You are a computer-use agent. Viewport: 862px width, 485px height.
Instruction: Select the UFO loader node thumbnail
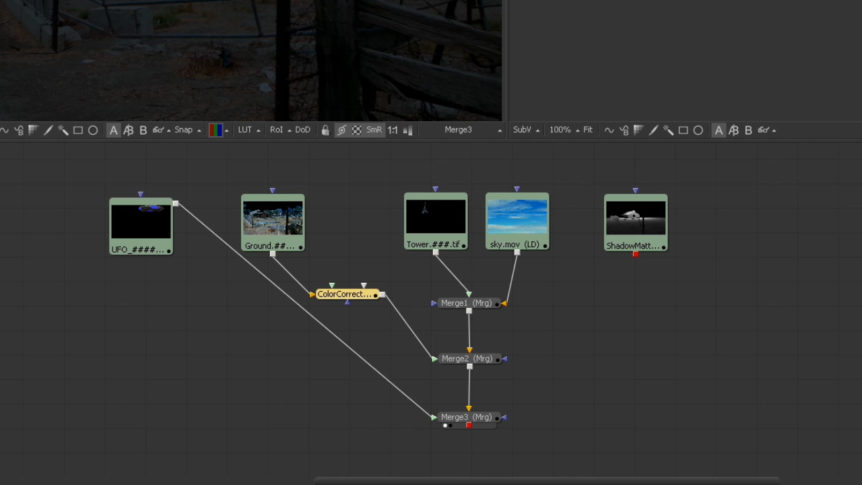tap(141, 222)
